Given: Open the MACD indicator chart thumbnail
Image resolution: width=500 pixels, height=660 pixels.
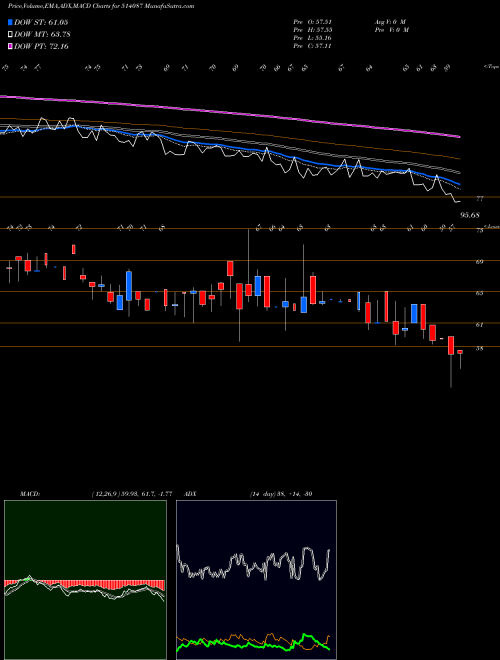Looking at the screenshot, I should (x=85, y=580).
